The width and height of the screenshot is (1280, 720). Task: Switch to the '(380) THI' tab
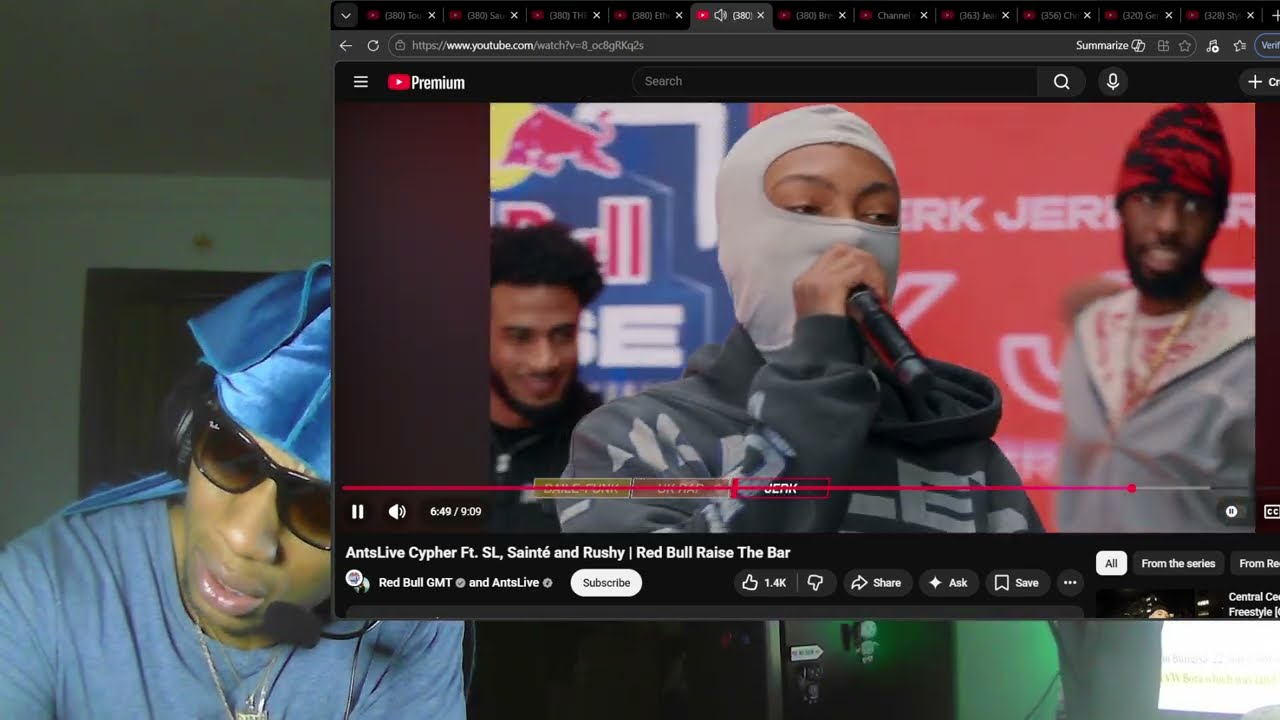565,15
